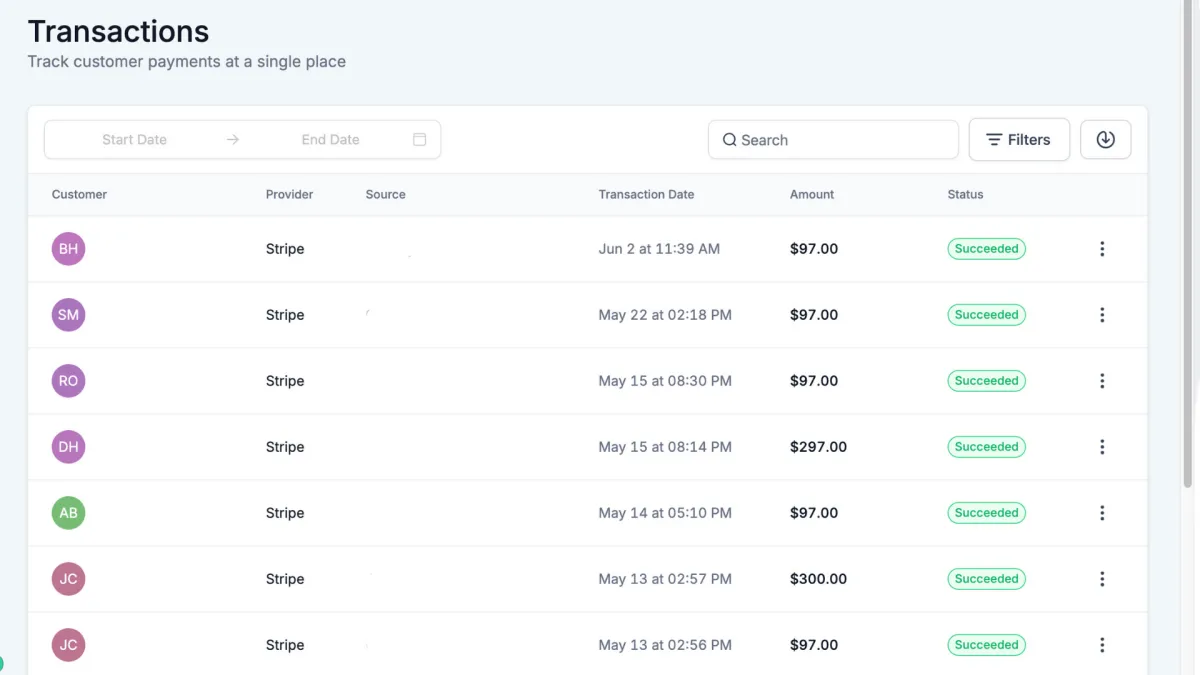Screen dimensions: 1200x675
Task: Open three-dot menu for AB transaction
Action: point(1102,513)
